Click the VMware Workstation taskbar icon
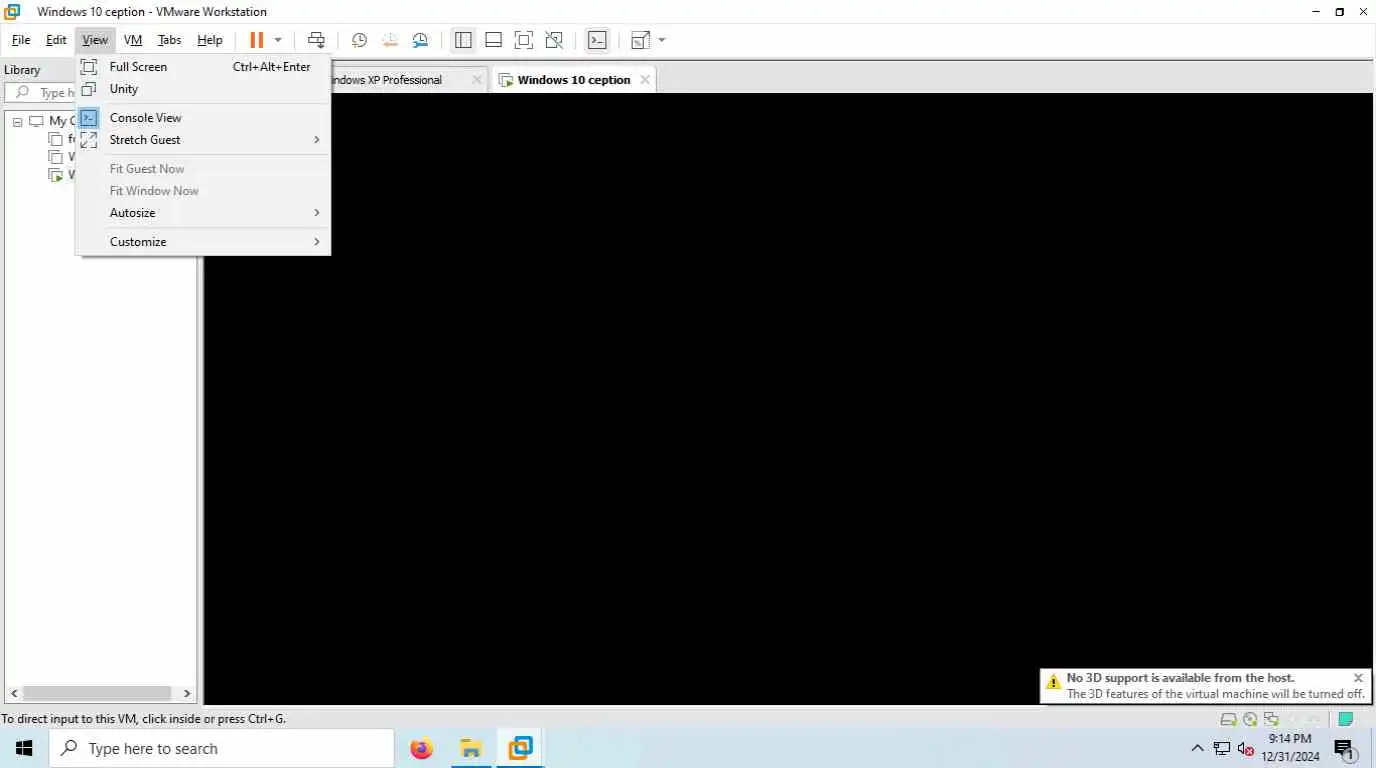1376x768 pixels. (x=520, y=748)
